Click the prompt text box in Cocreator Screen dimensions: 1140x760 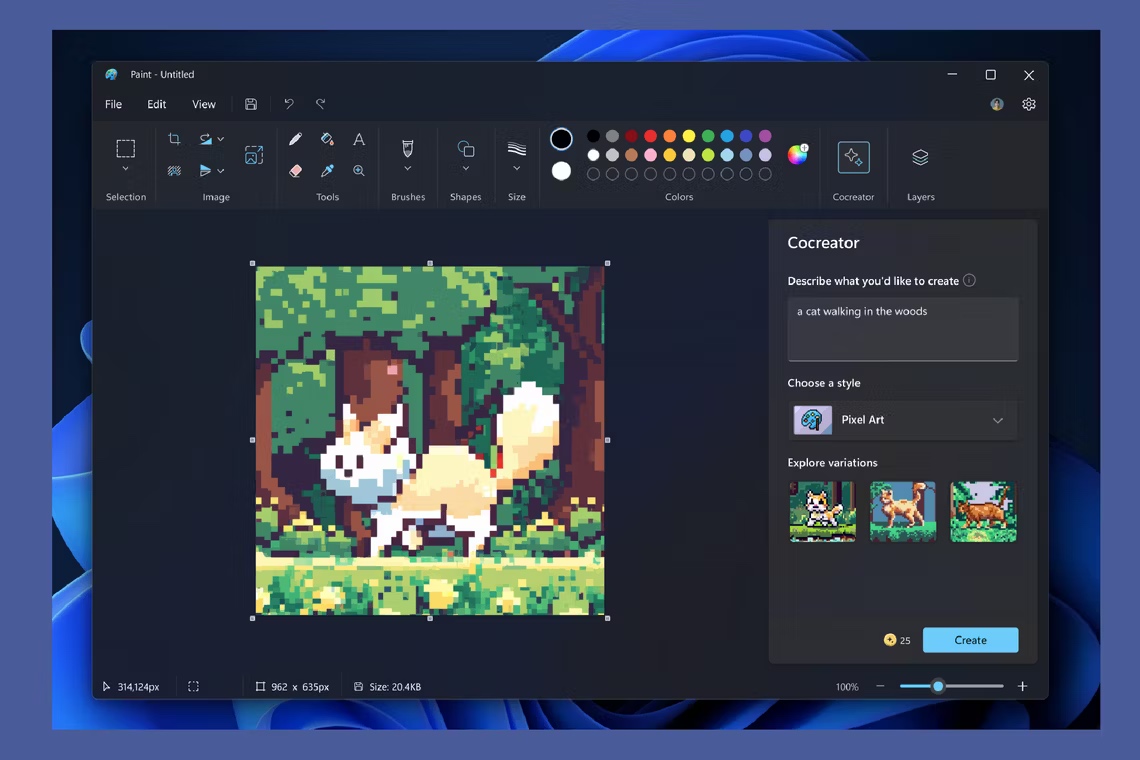[903, 329]
